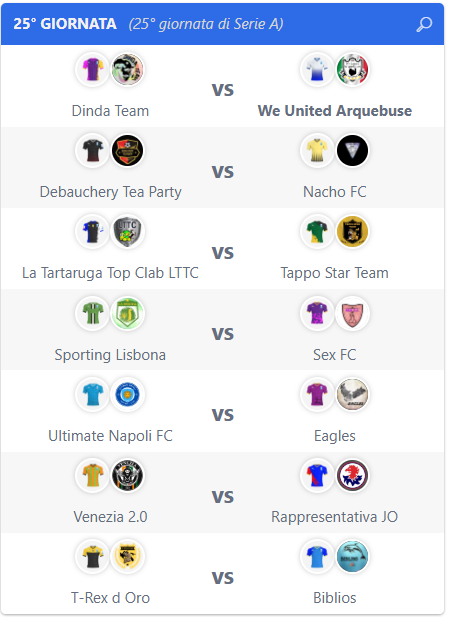Click the 25° GIORNATA header title
The width and height of the screenshot is (449, 617).
[65, 24]
